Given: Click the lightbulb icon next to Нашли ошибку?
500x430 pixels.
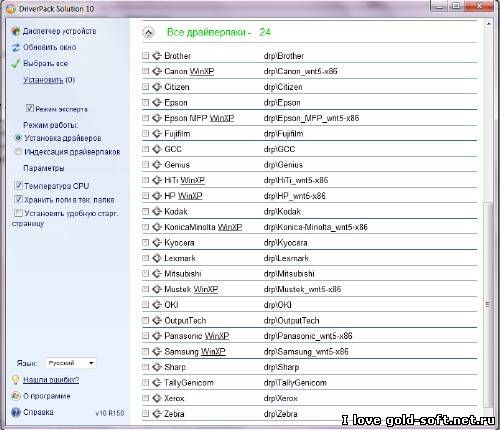Looking at the screenshot, I should pyautogui.click(x=15, y=380).
